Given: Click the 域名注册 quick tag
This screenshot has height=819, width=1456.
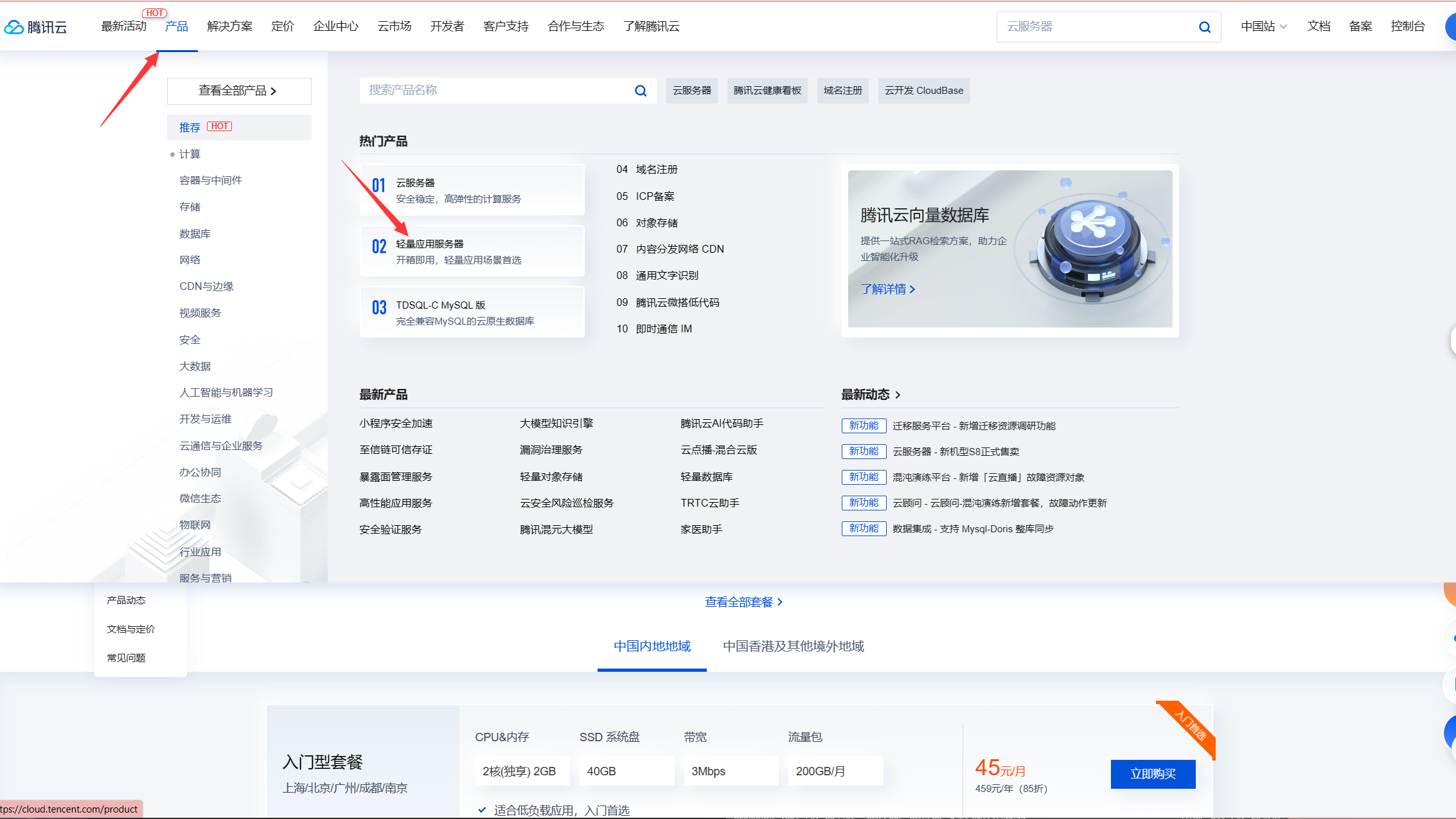Looking at the screenshot, I should pyautogui.click(x=843, y=91).
